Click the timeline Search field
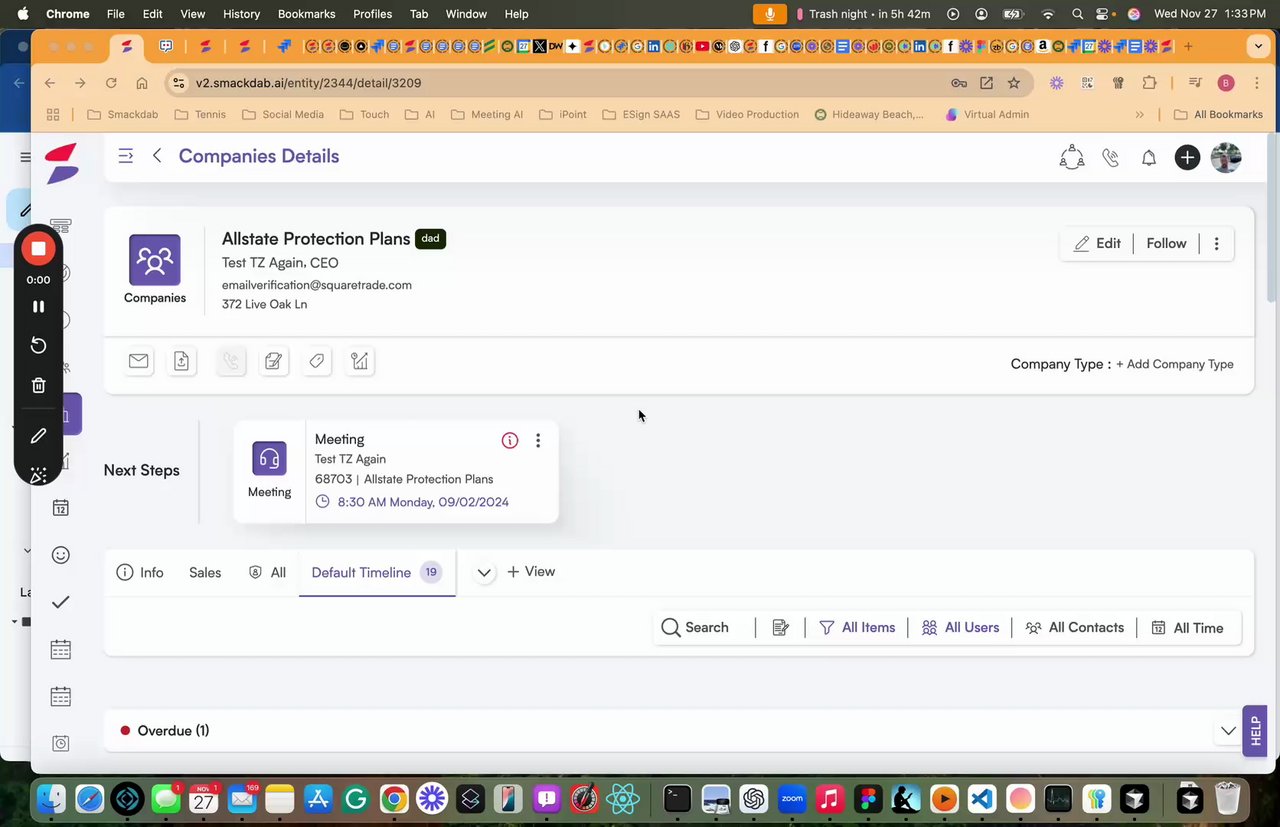1280x827 pixels. coord(697,627)
